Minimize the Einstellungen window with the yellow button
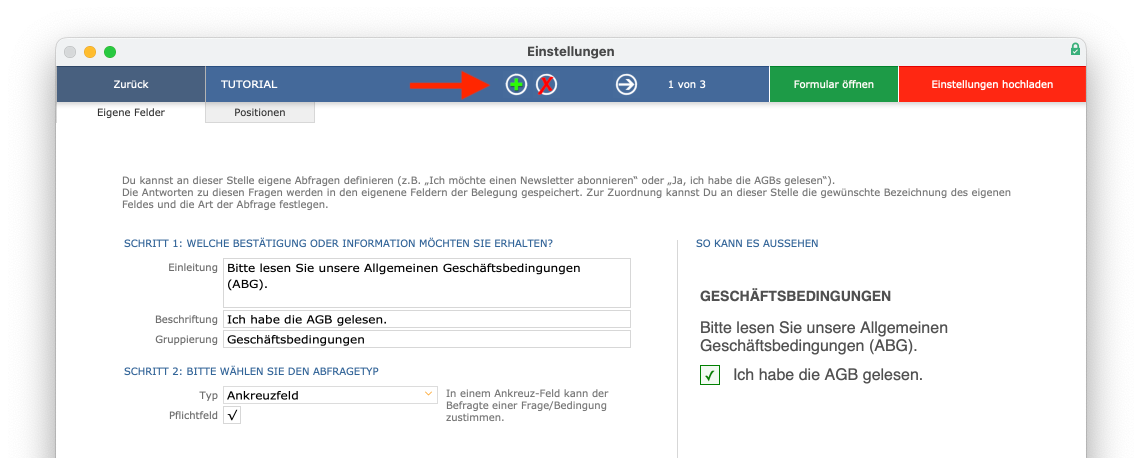This screenshot has height=458, width=1142. [90, 51]
